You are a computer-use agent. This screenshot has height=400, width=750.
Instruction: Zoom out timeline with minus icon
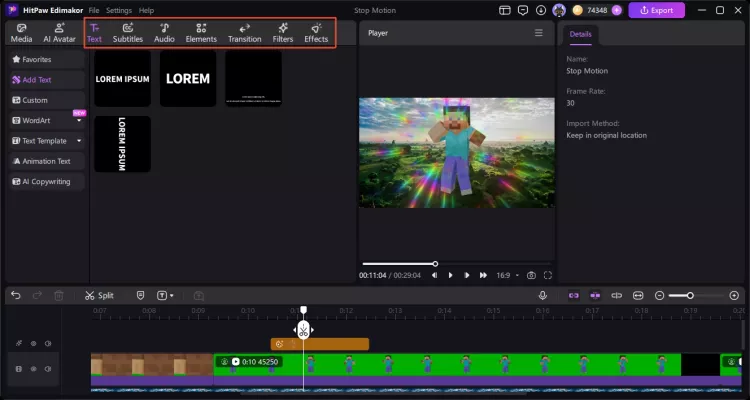click(x=659, y=296)
